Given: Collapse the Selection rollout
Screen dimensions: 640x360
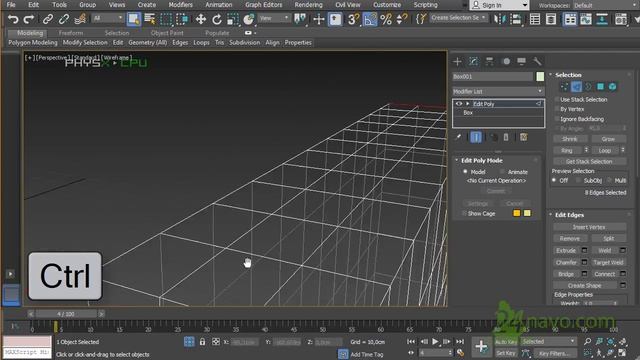Looking at the screenshot, I should click(551, 75).
